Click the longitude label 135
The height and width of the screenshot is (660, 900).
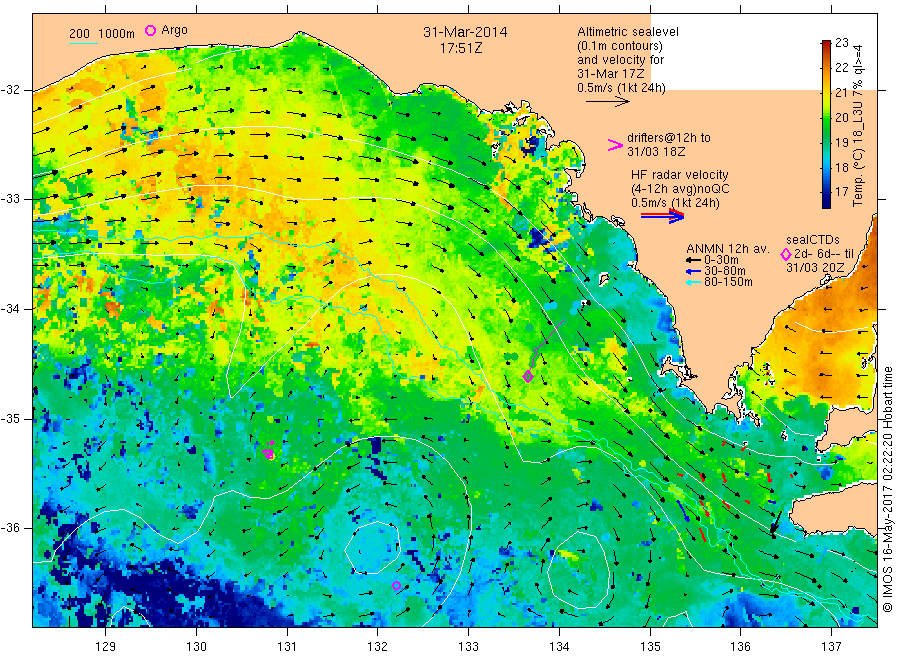pyautogui.click(x=650, y=646)
